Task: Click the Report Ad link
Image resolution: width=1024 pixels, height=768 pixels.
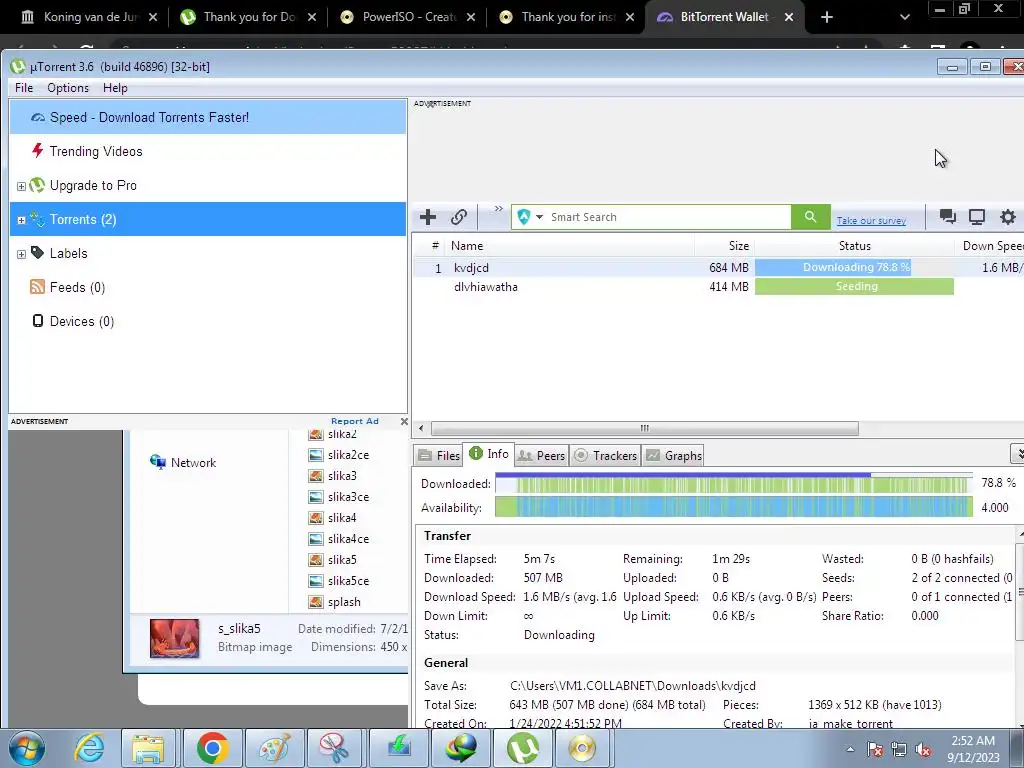Action: (355, 421)
